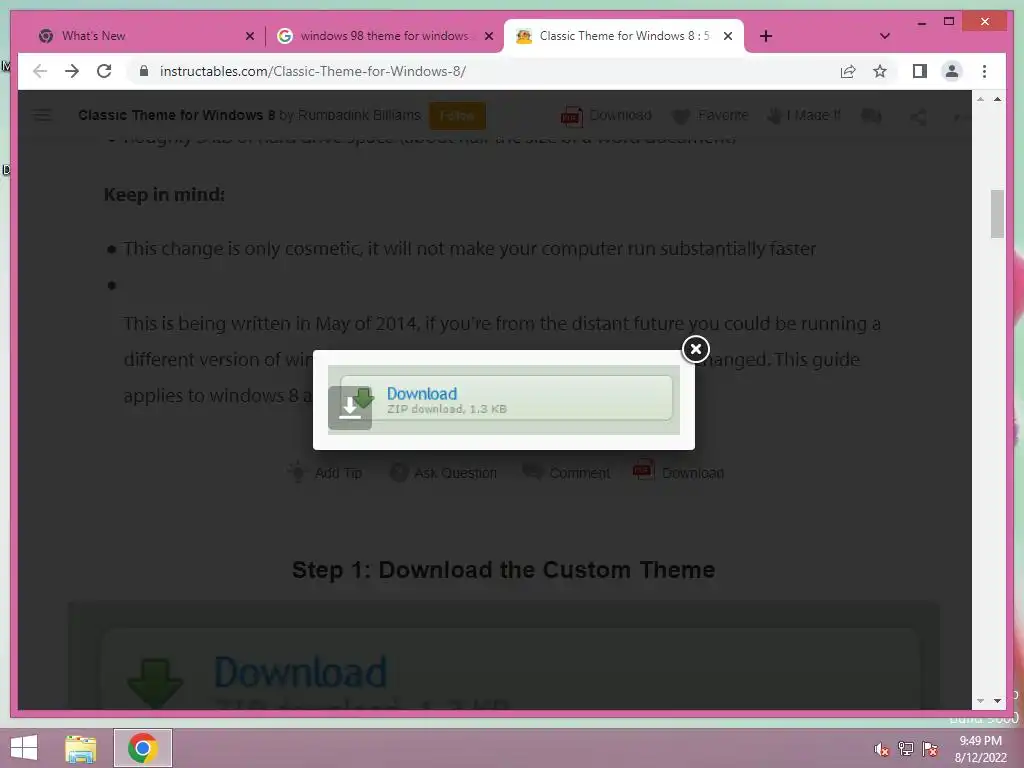Open comments via header speech bubble icon
1024x768 pixels.
[x=871, y=116]
